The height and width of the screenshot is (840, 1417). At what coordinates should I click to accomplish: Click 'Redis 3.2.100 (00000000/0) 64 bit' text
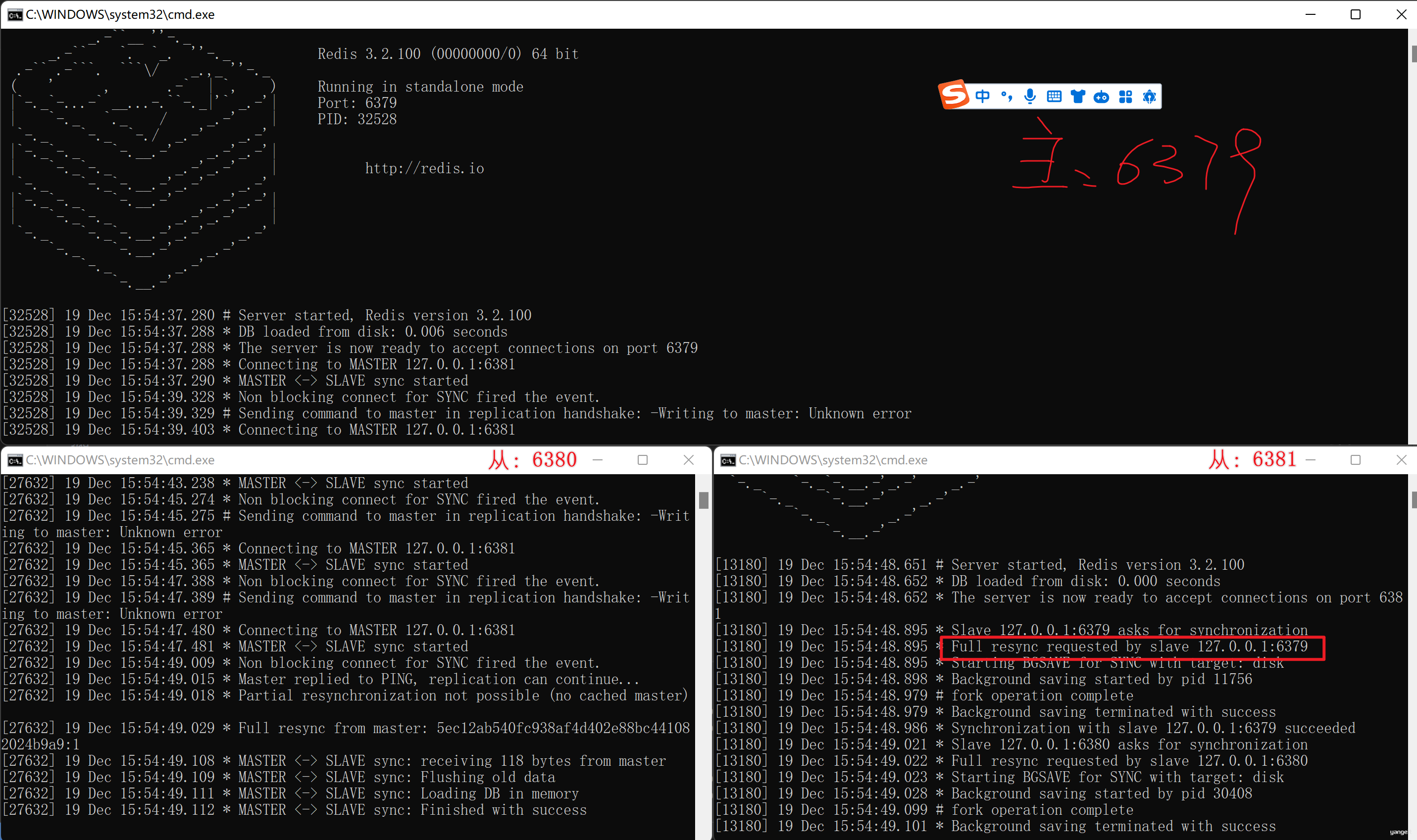(x=448, y=54)
